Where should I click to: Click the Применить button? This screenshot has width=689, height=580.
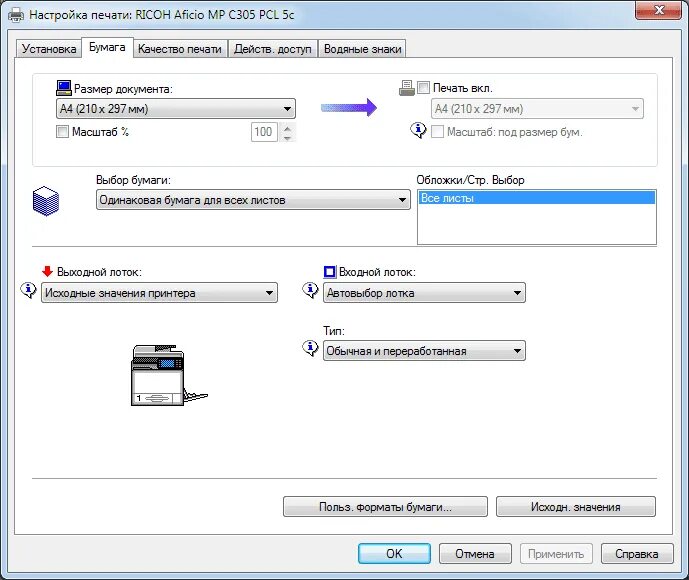556,554
